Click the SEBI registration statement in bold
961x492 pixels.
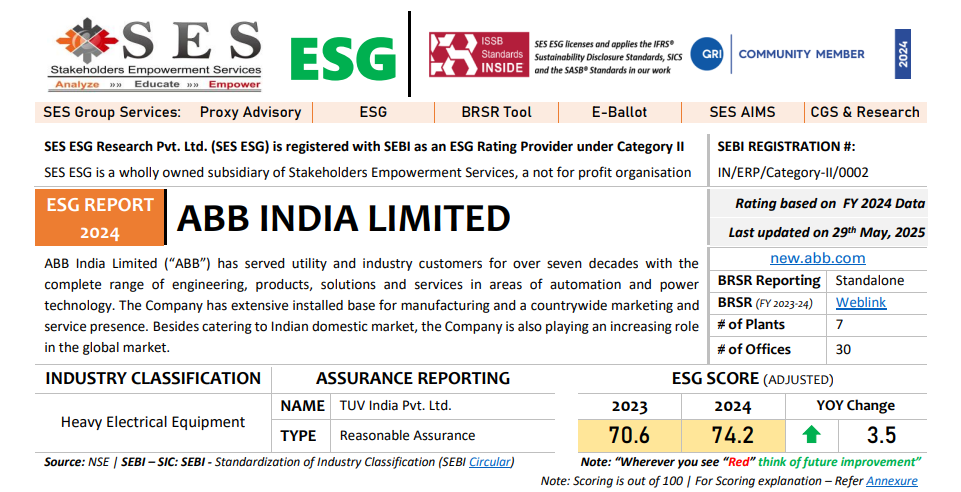click(x=364, y=146)
